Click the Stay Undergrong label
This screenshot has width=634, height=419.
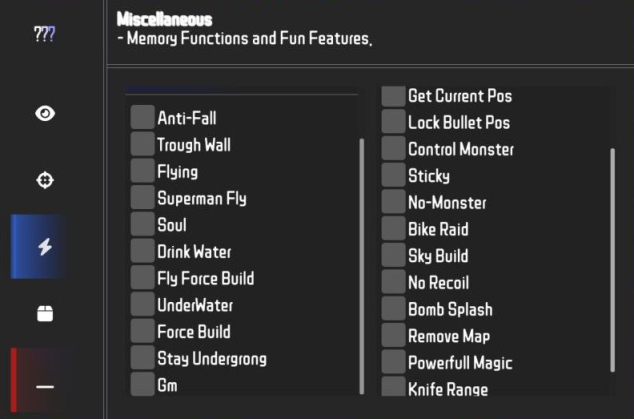[212, 359]
